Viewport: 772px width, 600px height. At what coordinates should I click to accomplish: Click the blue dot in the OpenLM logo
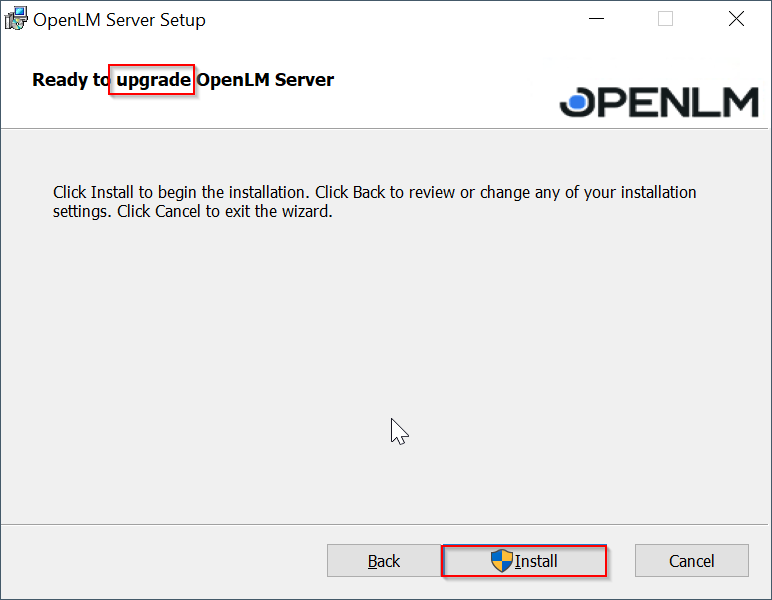578,100
